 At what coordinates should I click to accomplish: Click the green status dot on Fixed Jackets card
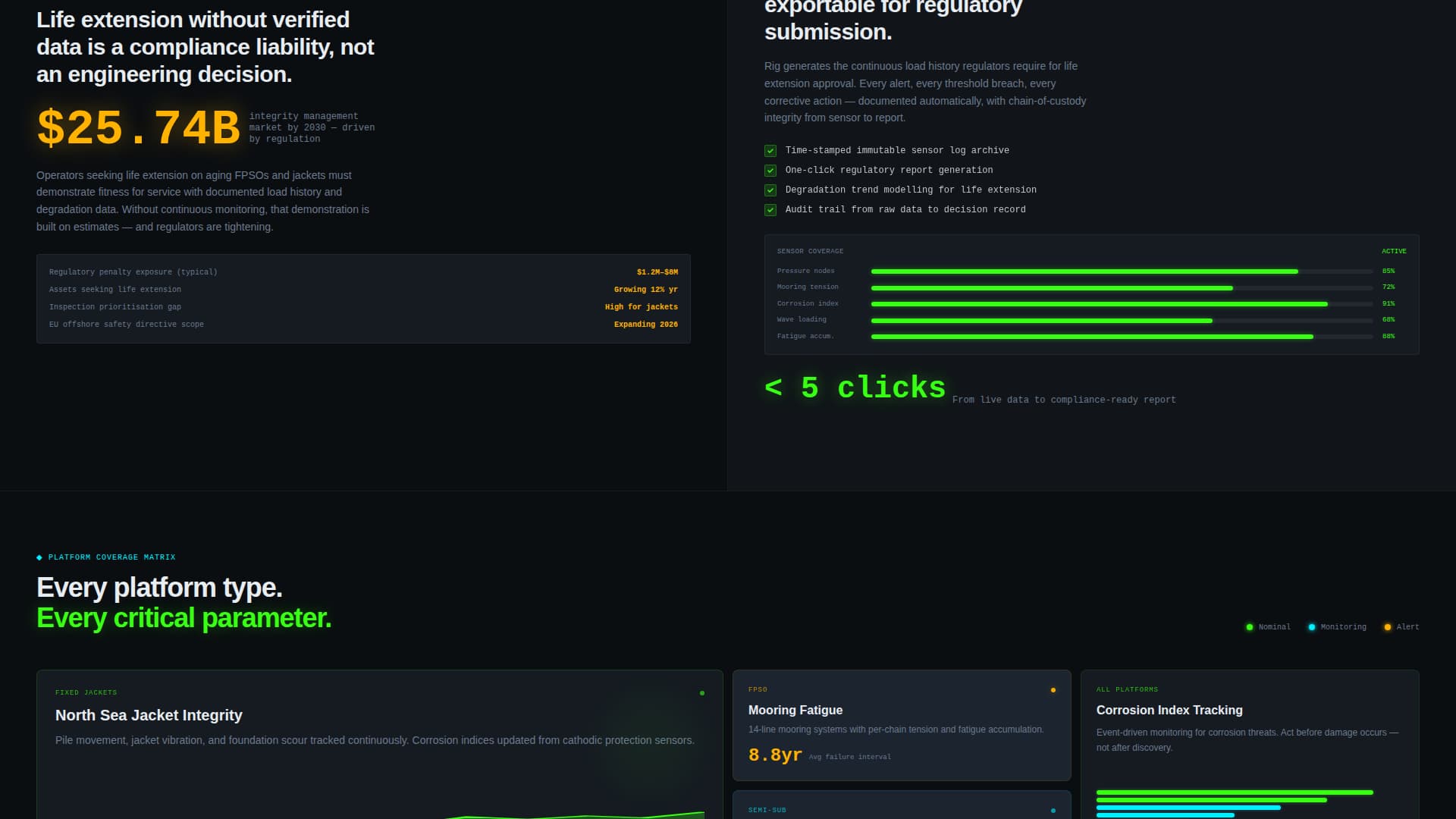point(702,693)
